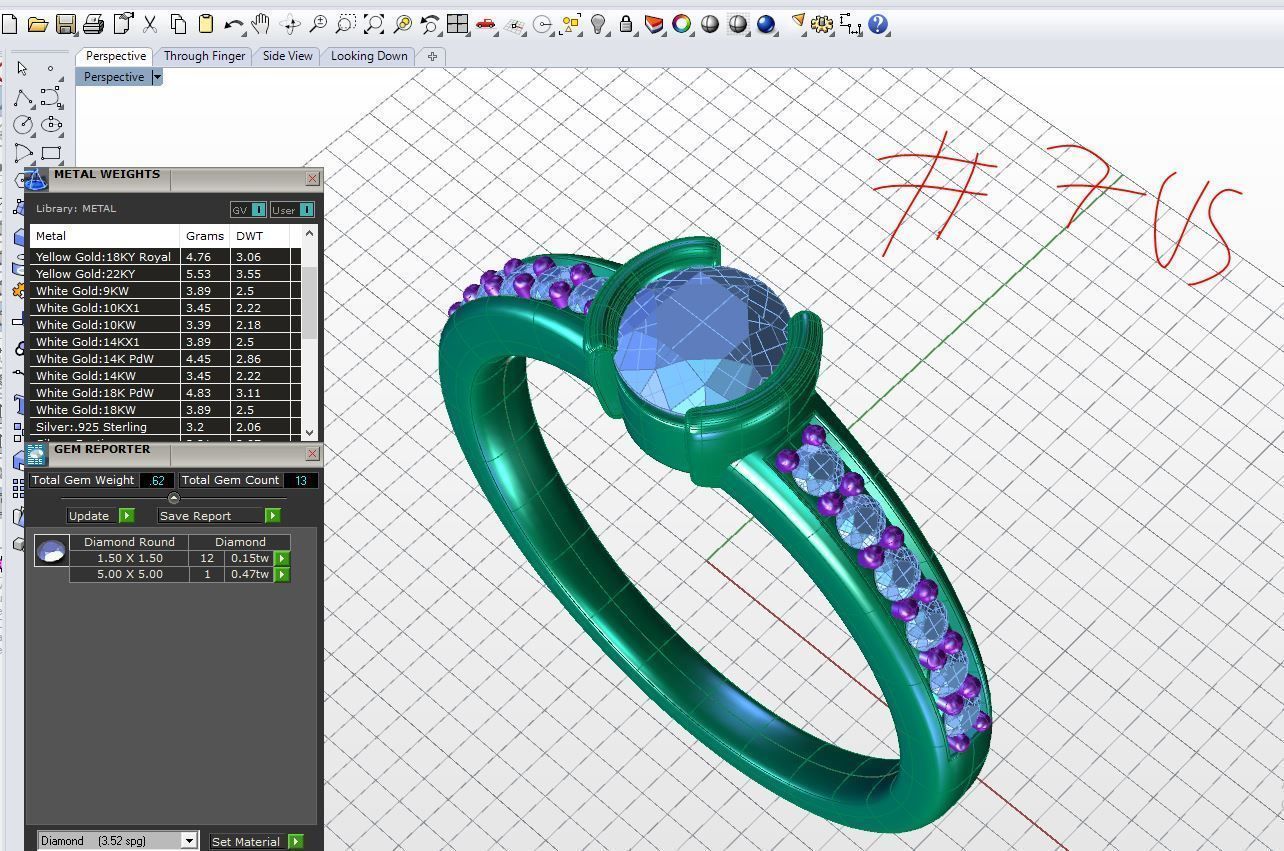
Task: Select the Rotate View tool
Action: (x=290, y=24)
